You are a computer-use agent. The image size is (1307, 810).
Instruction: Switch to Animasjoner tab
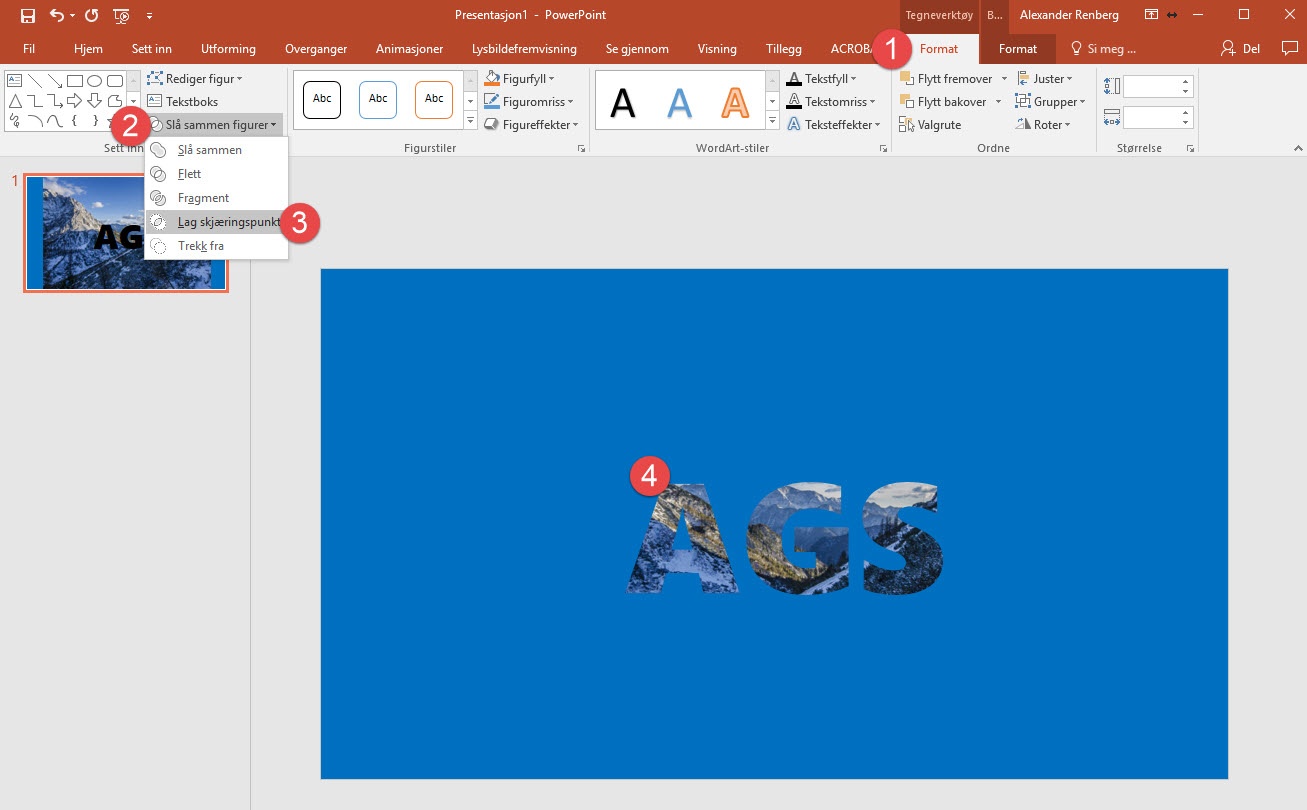tap(409, 48)
